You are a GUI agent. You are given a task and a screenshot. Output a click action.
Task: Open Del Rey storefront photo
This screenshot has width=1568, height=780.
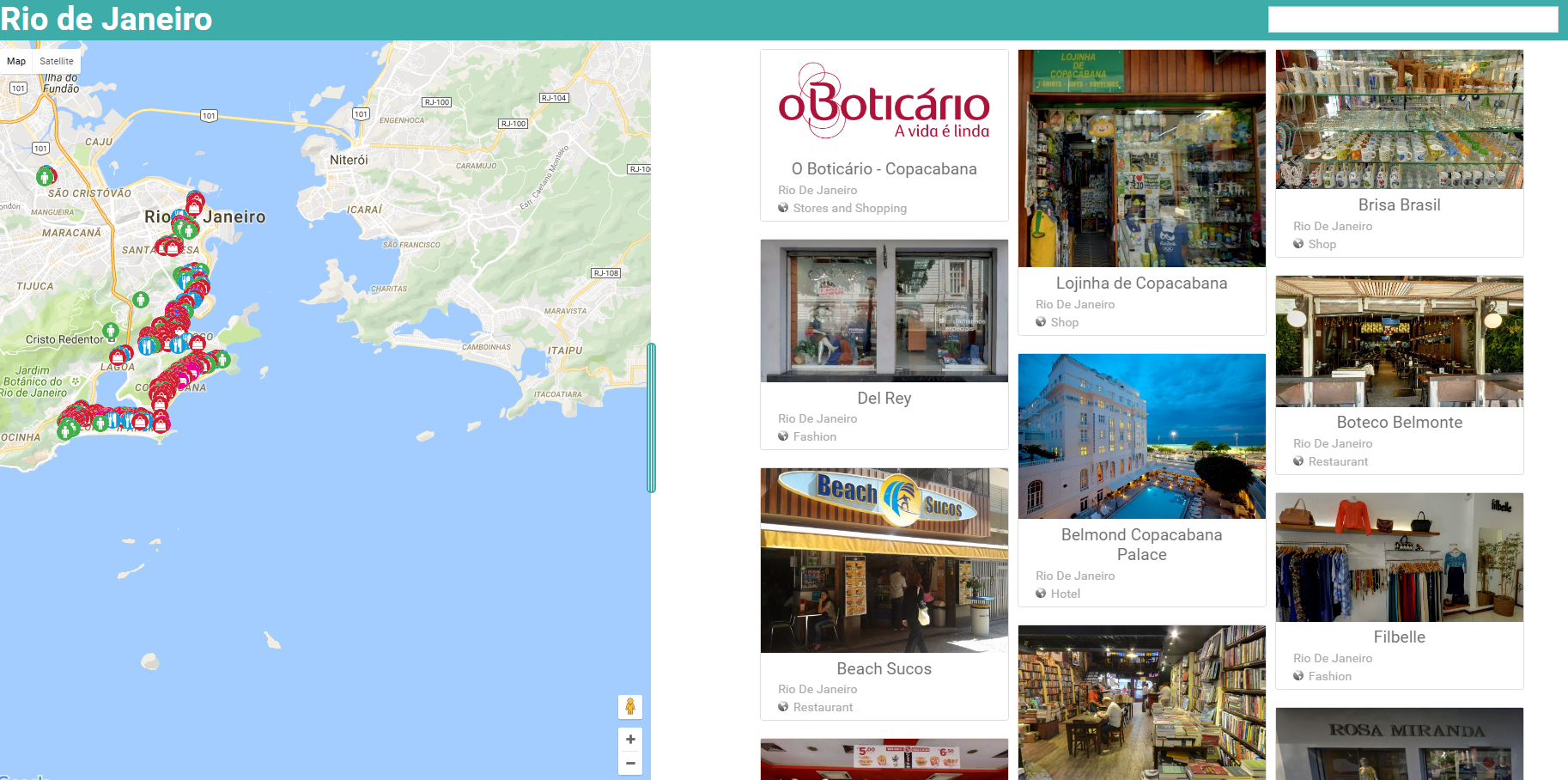[x=884, y=311]
